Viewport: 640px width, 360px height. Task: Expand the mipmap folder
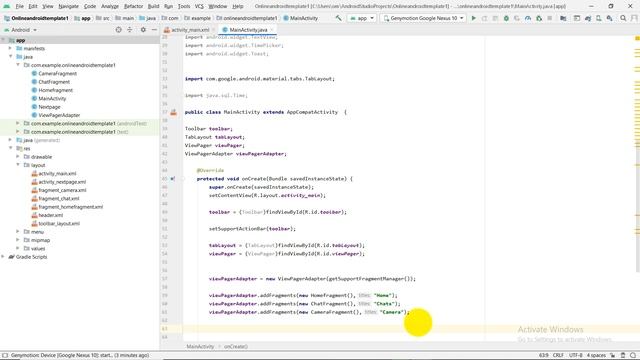click(18, 240)
